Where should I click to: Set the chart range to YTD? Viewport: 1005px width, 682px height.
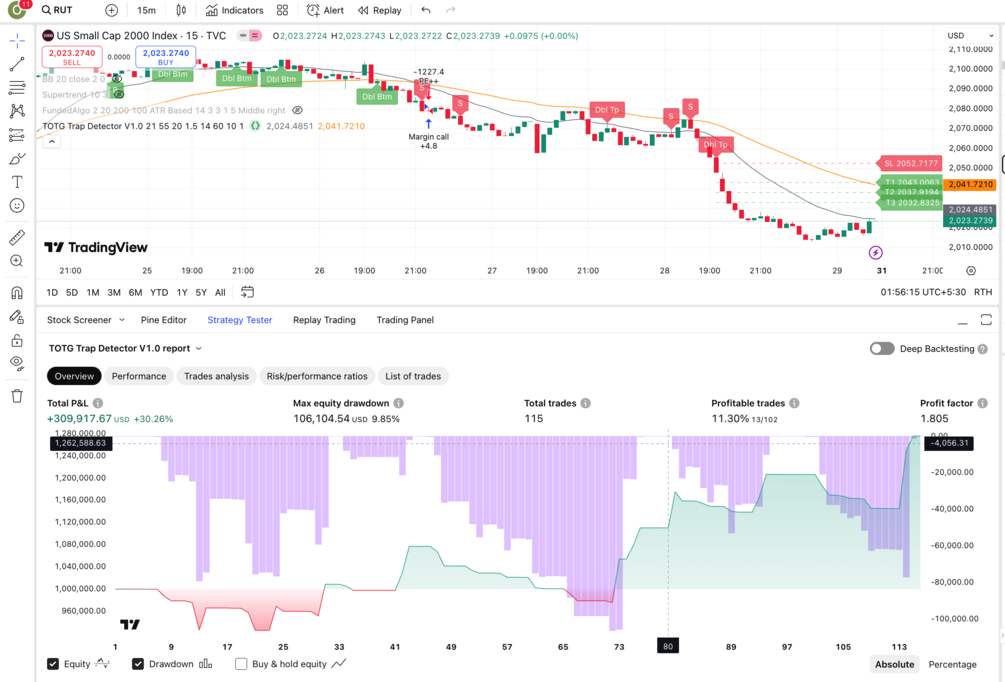tap(159, 292)
